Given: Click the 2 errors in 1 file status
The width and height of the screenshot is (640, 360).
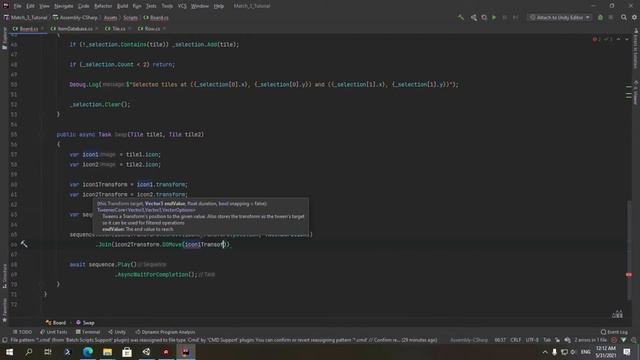Looking at the screenshot, I should pyautogui.click(x=590, y=340).
